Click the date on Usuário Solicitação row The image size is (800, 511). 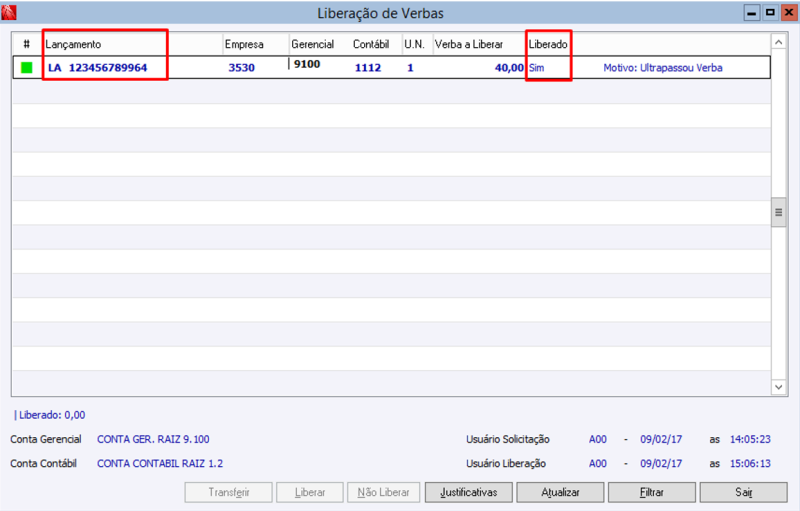pos(661,439)
